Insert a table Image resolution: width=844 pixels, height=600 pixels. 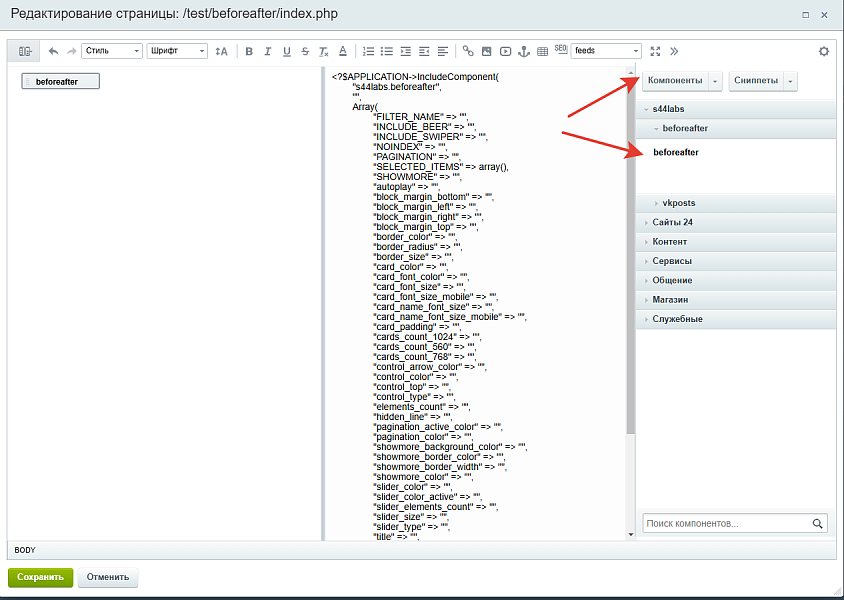[x=542, y=51]
